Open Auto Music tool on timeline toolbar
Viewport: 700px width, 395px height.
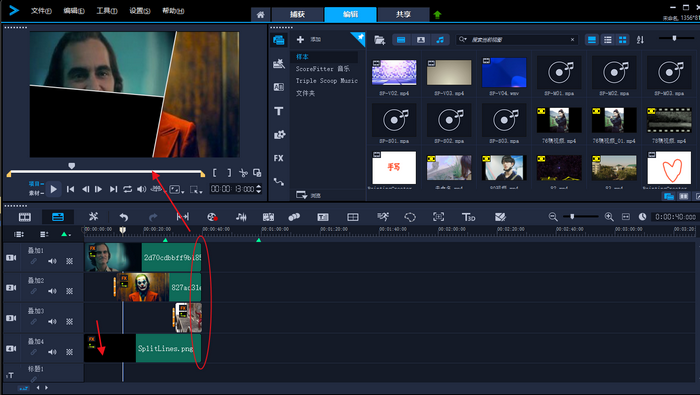point(268,217)
